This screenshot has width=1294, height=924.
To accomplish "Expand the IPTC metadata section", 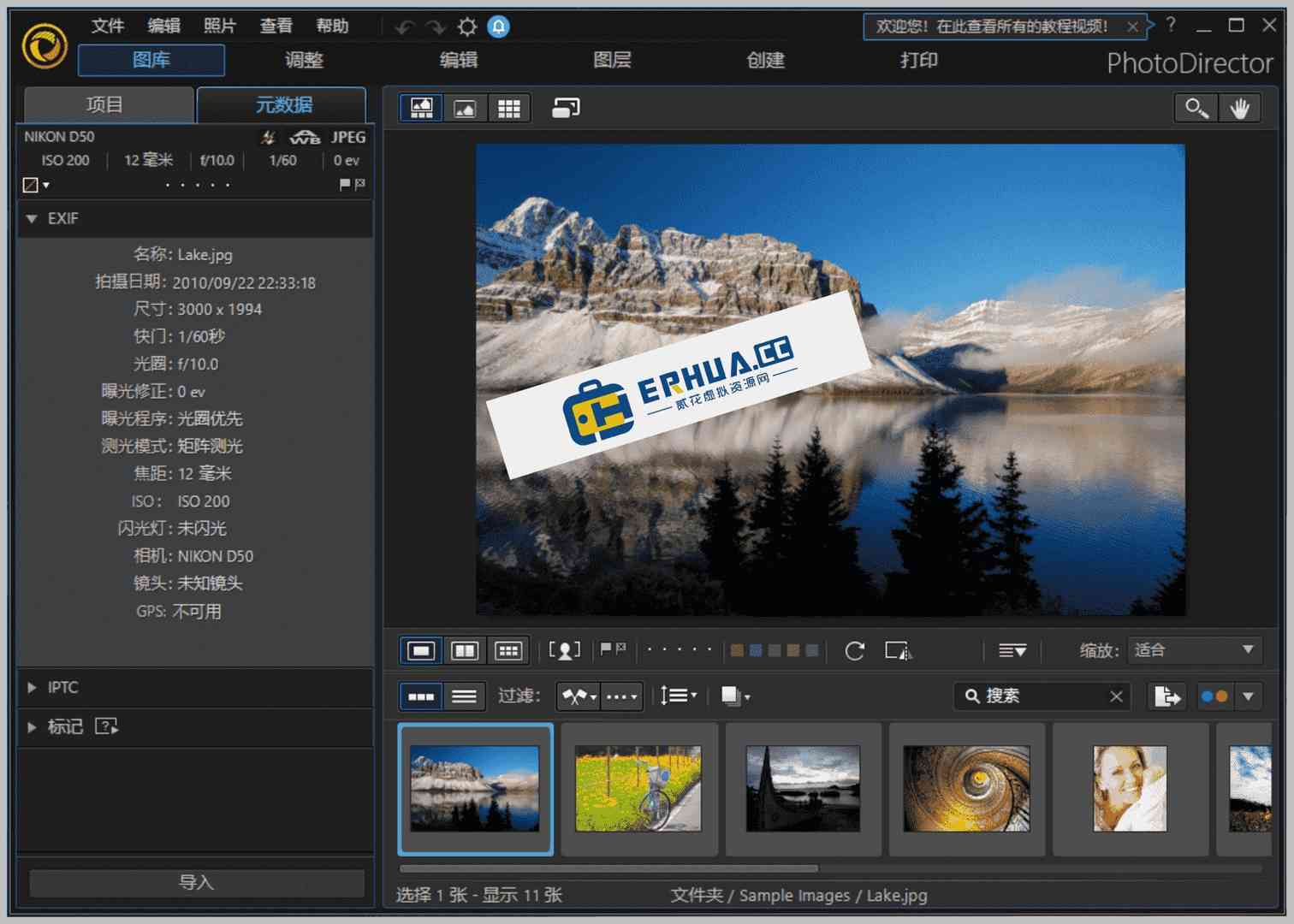I will pos(32,687).
